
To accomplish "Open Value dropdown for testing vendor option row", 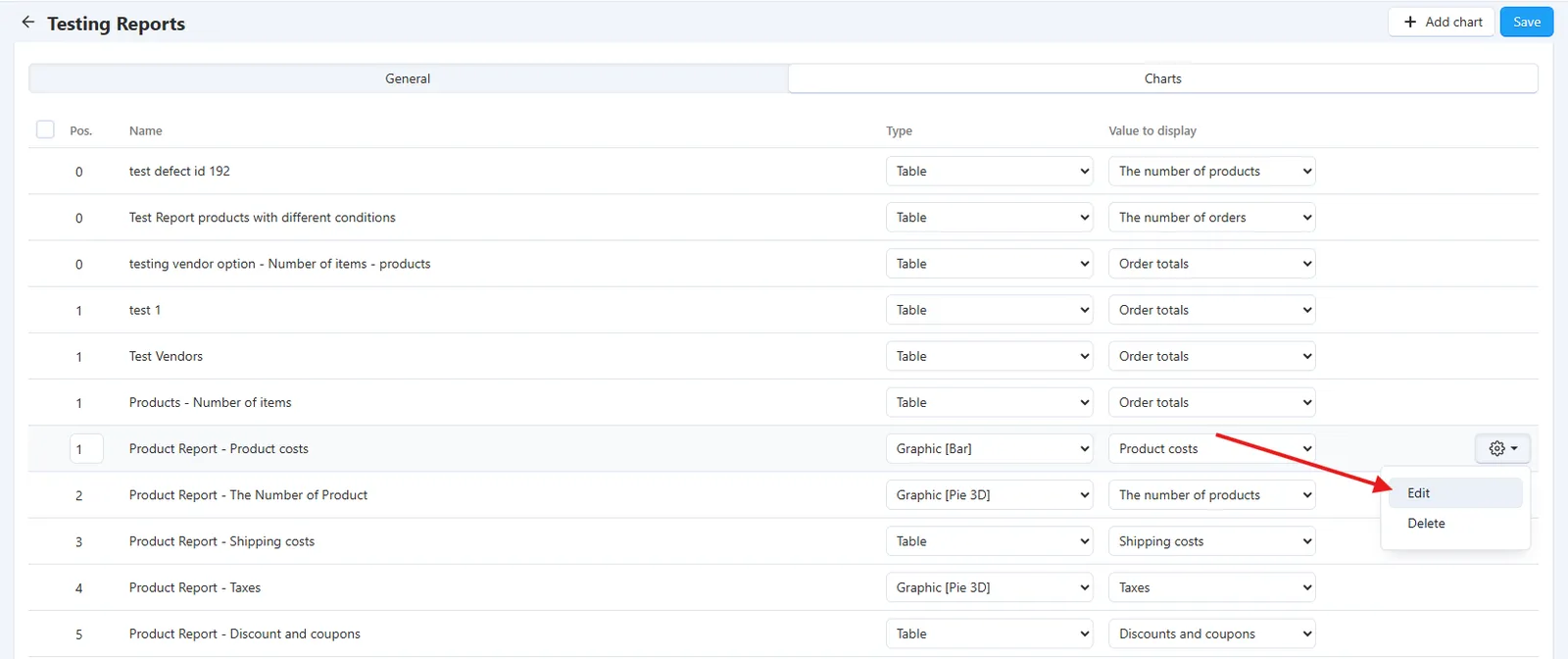I will [1212, 264].
